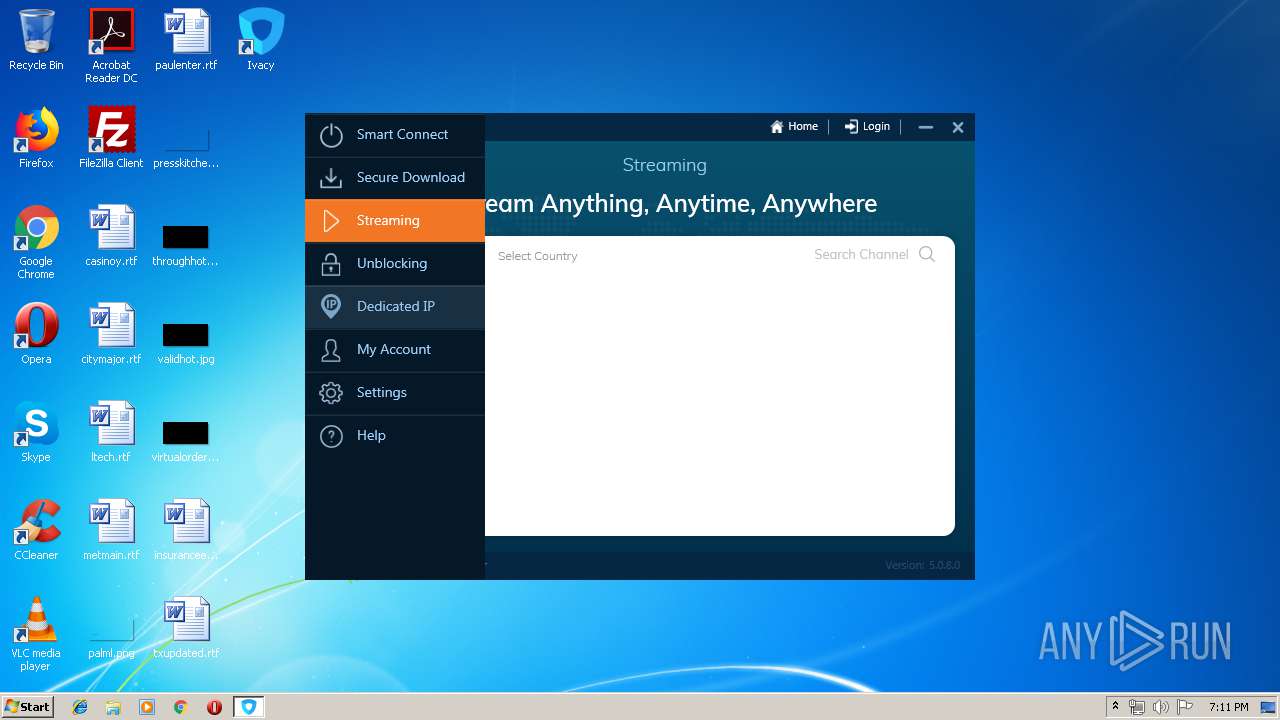Open Smart Connect in the sidebar
The height and width of the screenshot is (720, 1280).
click(395, 135)
